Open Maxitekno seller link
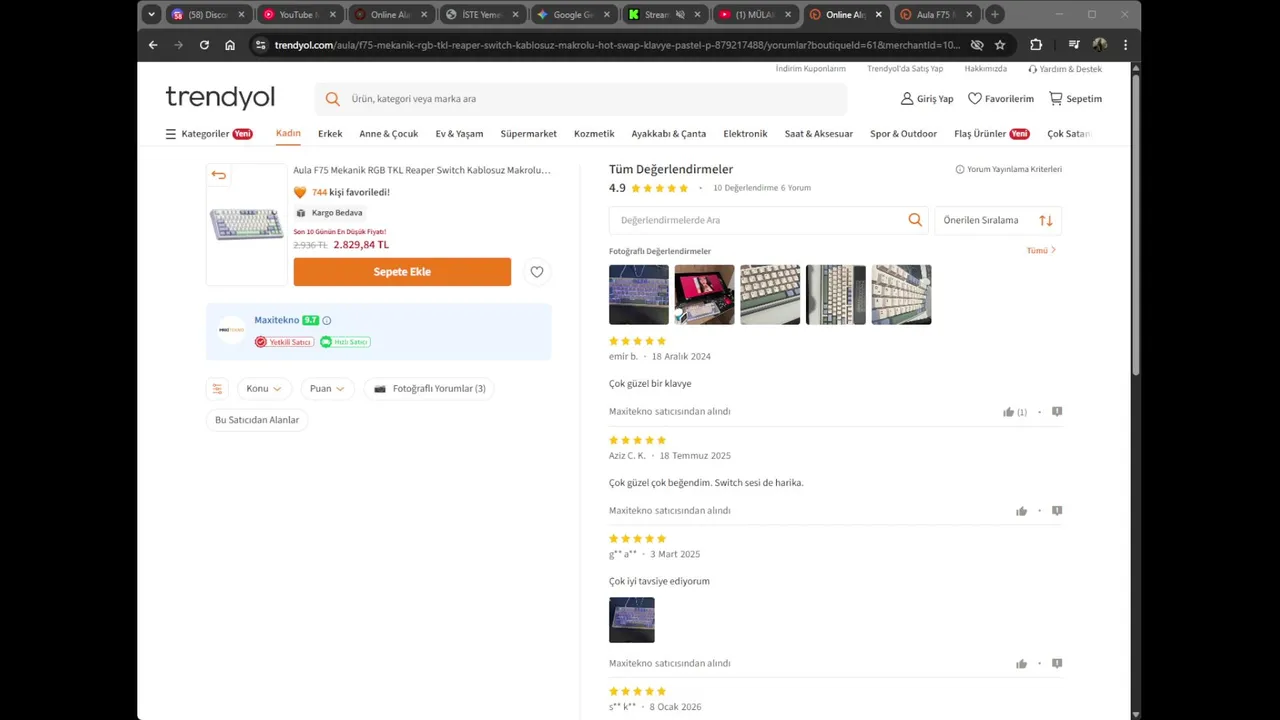 [x=276, y=320]
